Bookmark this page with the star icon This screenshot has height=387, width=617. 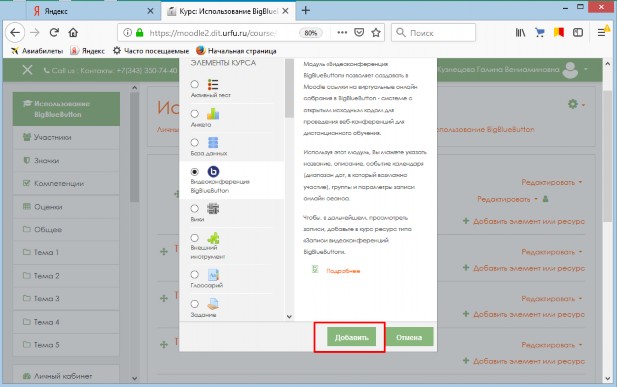tap(376, 32)
